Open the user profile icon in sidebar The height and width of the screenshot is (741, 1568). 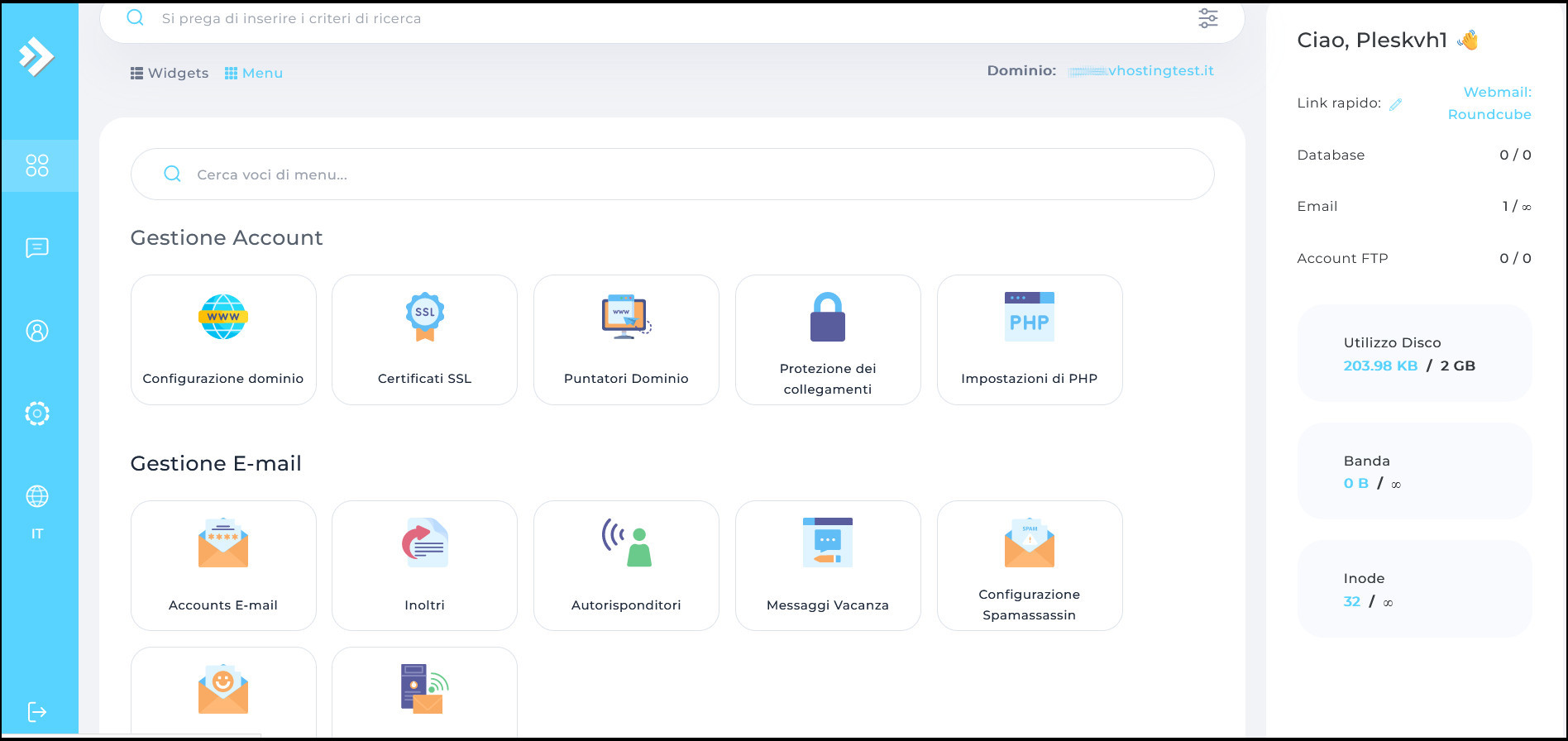click(x=37, y=331)
